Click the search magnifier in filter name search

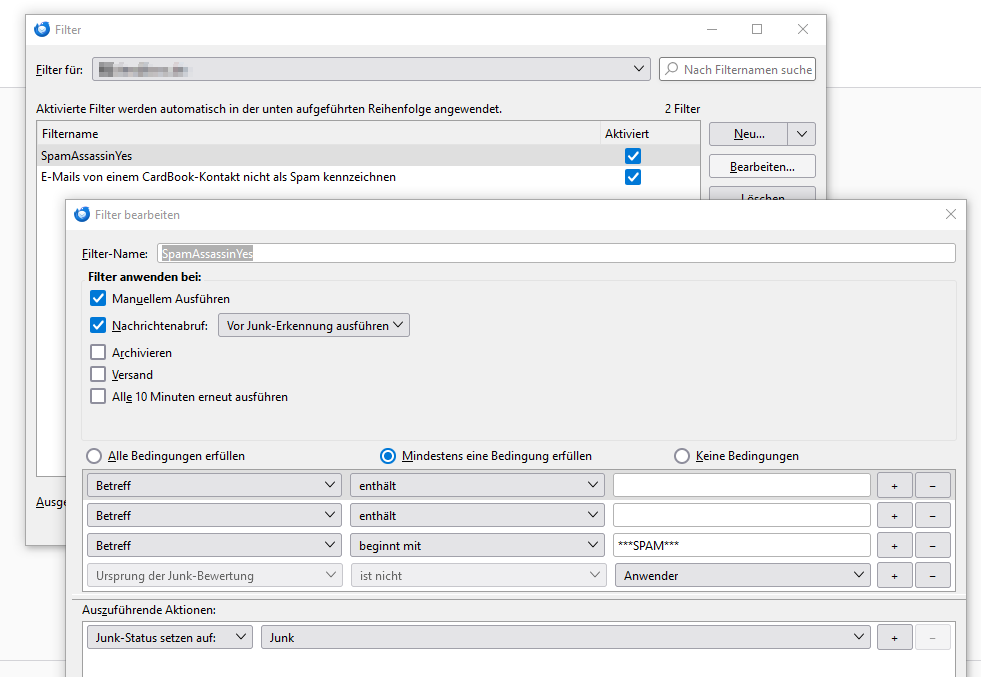(x=671, y=69)
